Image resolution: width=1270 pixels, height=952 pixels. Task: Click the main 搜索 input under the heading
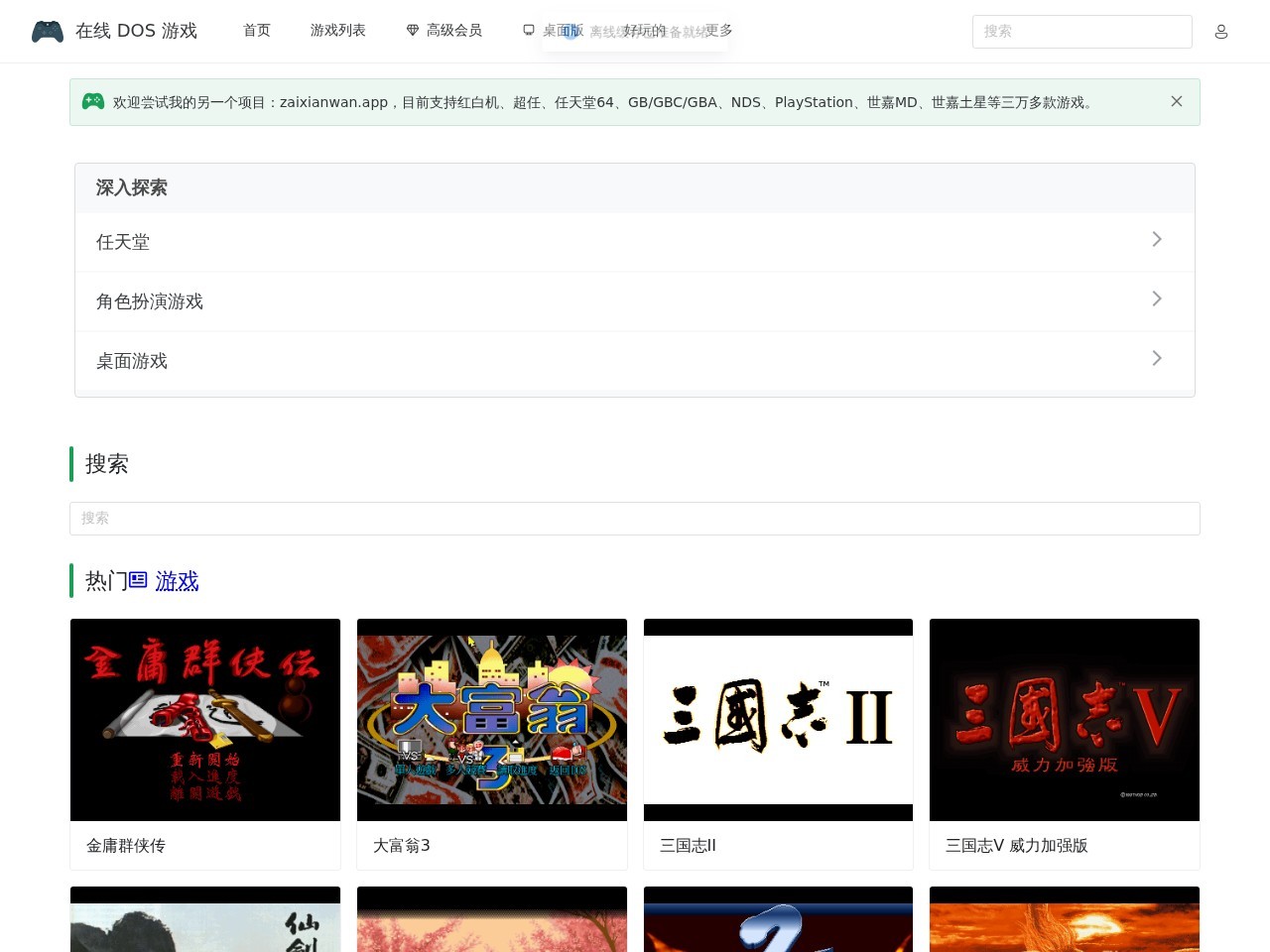(x=635, y=519)
